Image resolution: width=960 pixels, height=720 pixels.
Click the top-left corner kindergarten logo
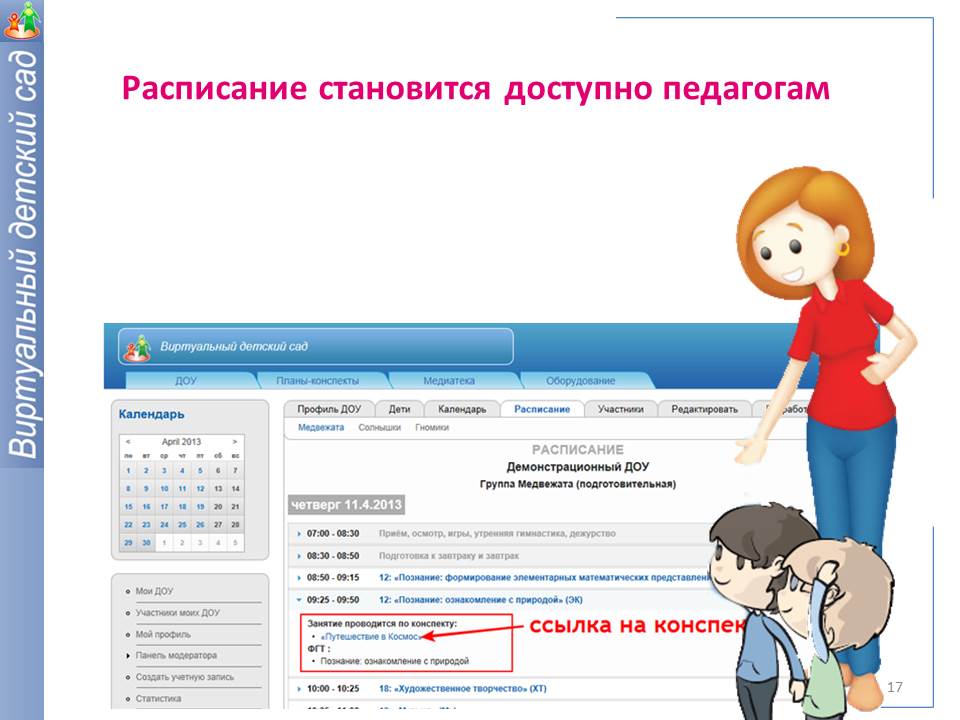pos(22,20)
